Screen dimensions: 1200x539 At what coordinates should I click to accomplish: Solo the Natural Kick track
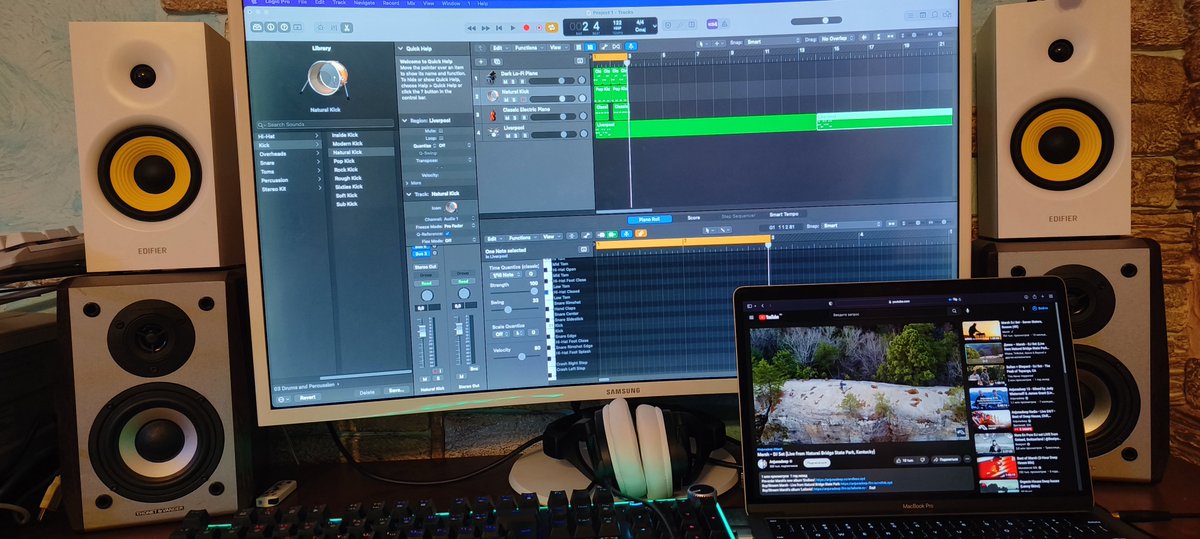(x=513, y=100)
